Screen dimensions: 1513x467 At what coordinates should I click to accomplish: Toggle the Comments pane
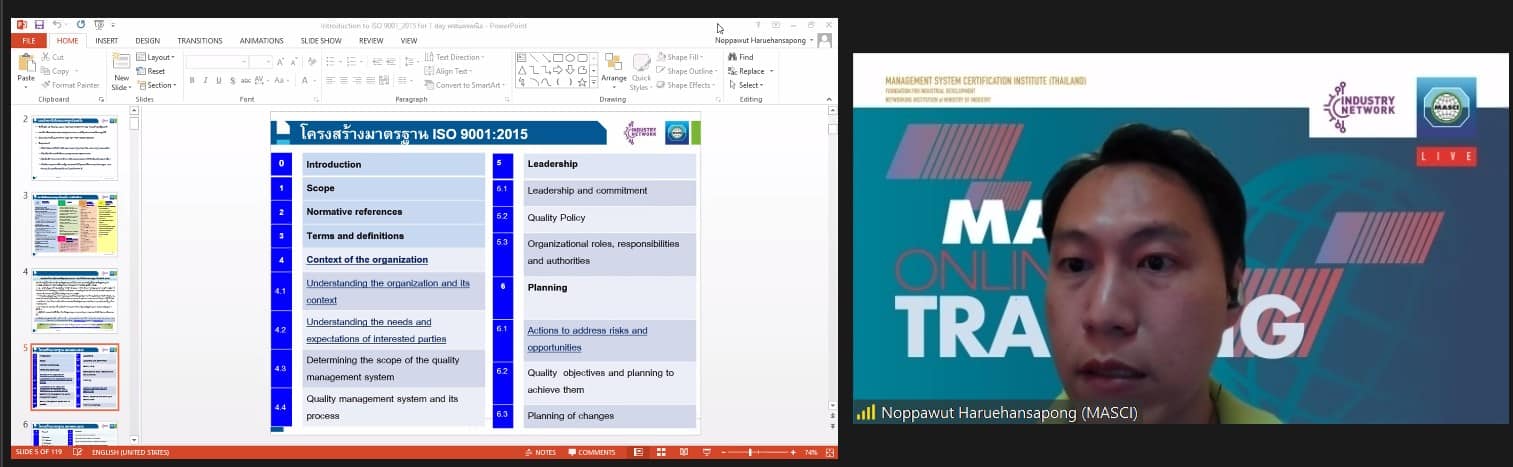(591, 452)
